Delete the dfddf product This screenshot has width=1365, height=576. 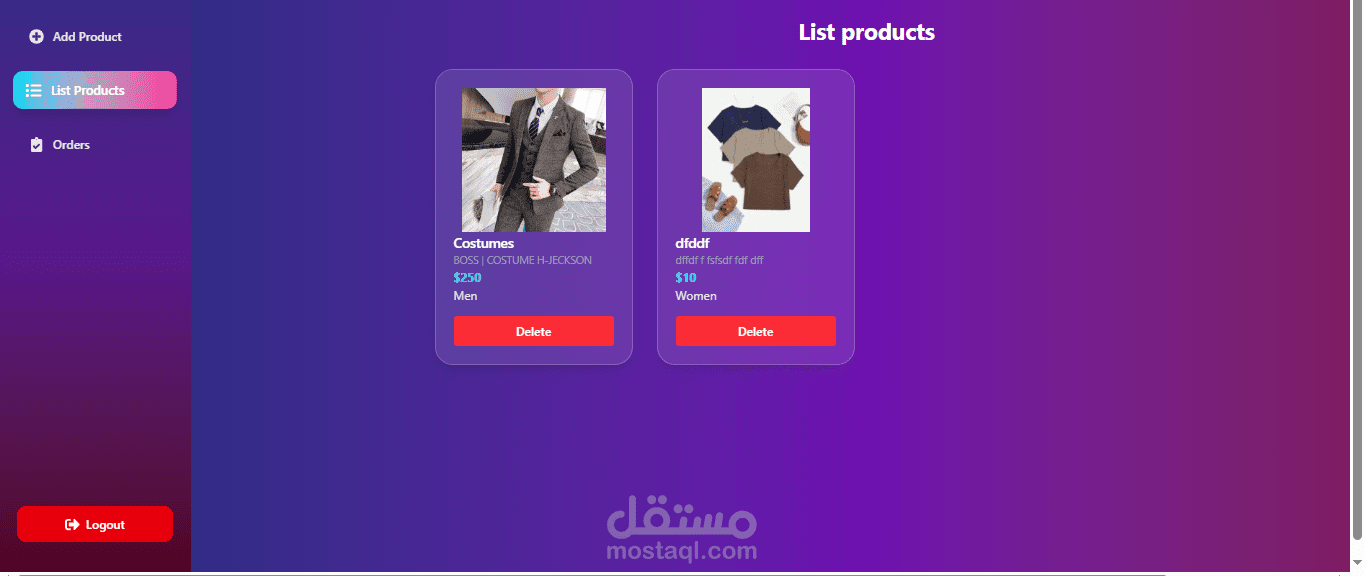[756, 331]
